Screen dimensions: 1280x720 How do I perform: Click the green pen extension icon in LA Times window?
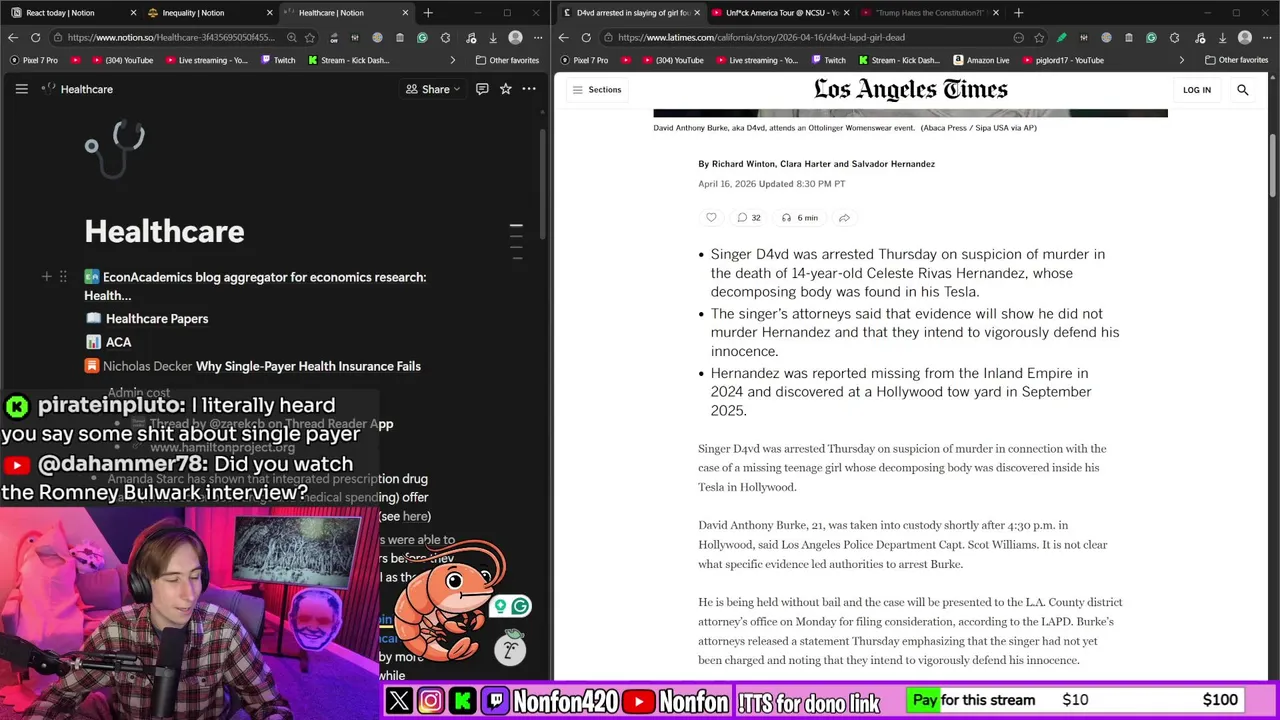click(1061, 37)
